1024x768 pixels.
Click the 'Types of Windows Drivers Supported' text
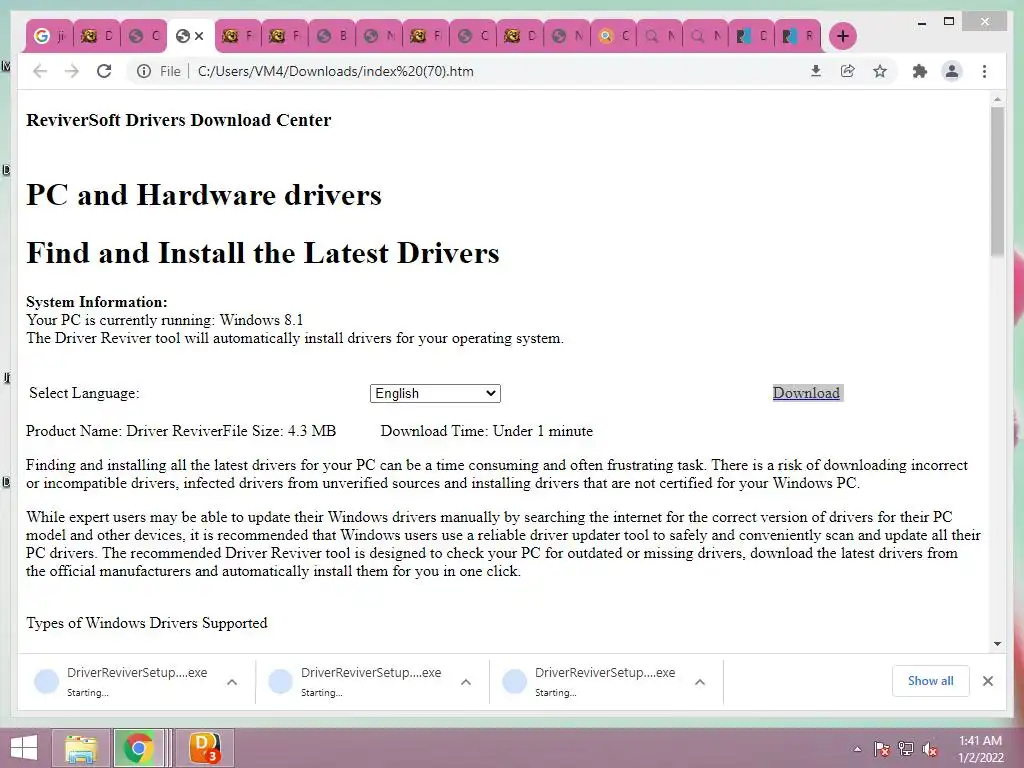tap(147, 623)
